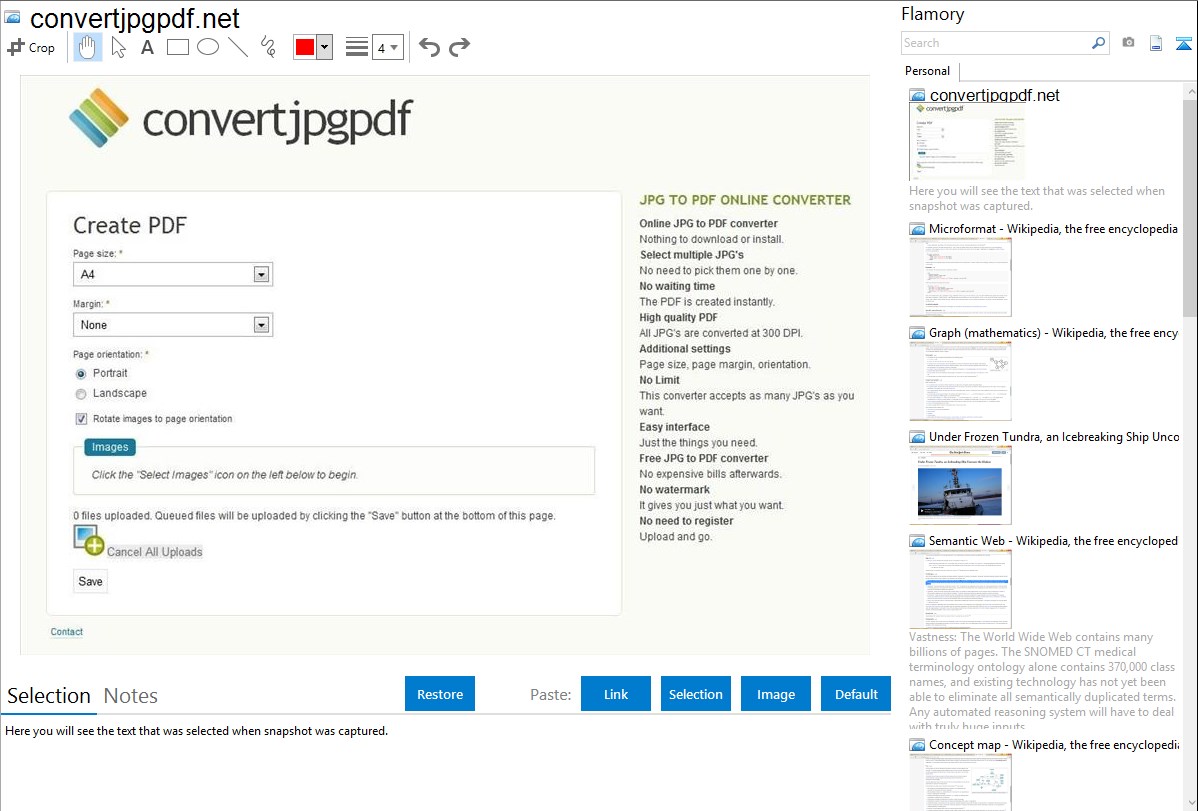Click the Images tab in the form

(x=110, y=447)
